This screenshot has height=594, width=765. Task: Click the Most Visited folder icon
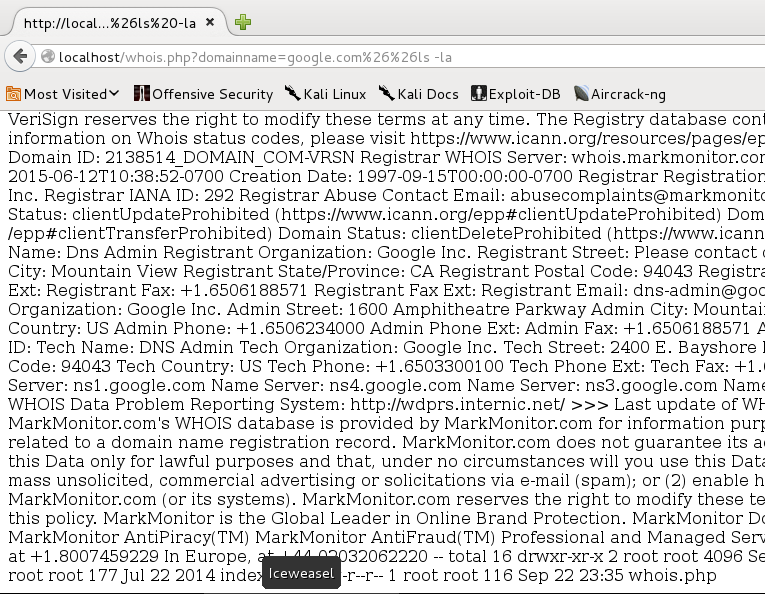click(13, 94)
